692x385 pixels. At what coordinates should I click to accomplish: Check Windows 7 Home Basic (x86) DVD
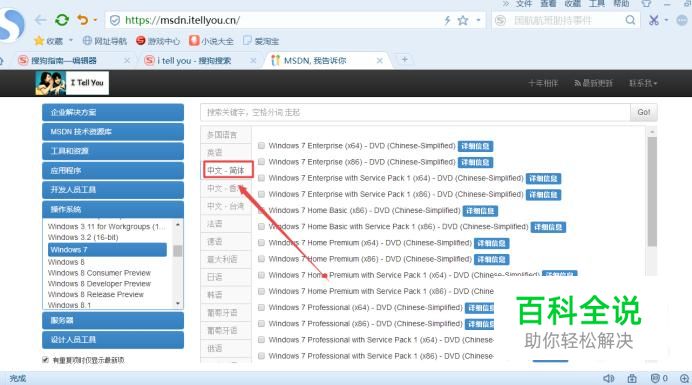click(x=261, y=211)
